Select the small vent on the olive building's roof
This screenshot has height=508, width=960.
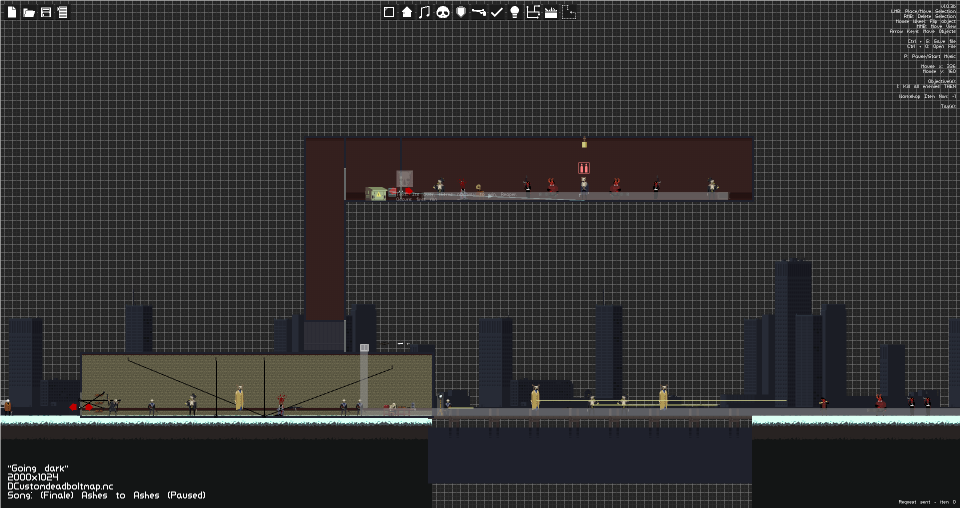pyautogui.click(x=364, y=348)
